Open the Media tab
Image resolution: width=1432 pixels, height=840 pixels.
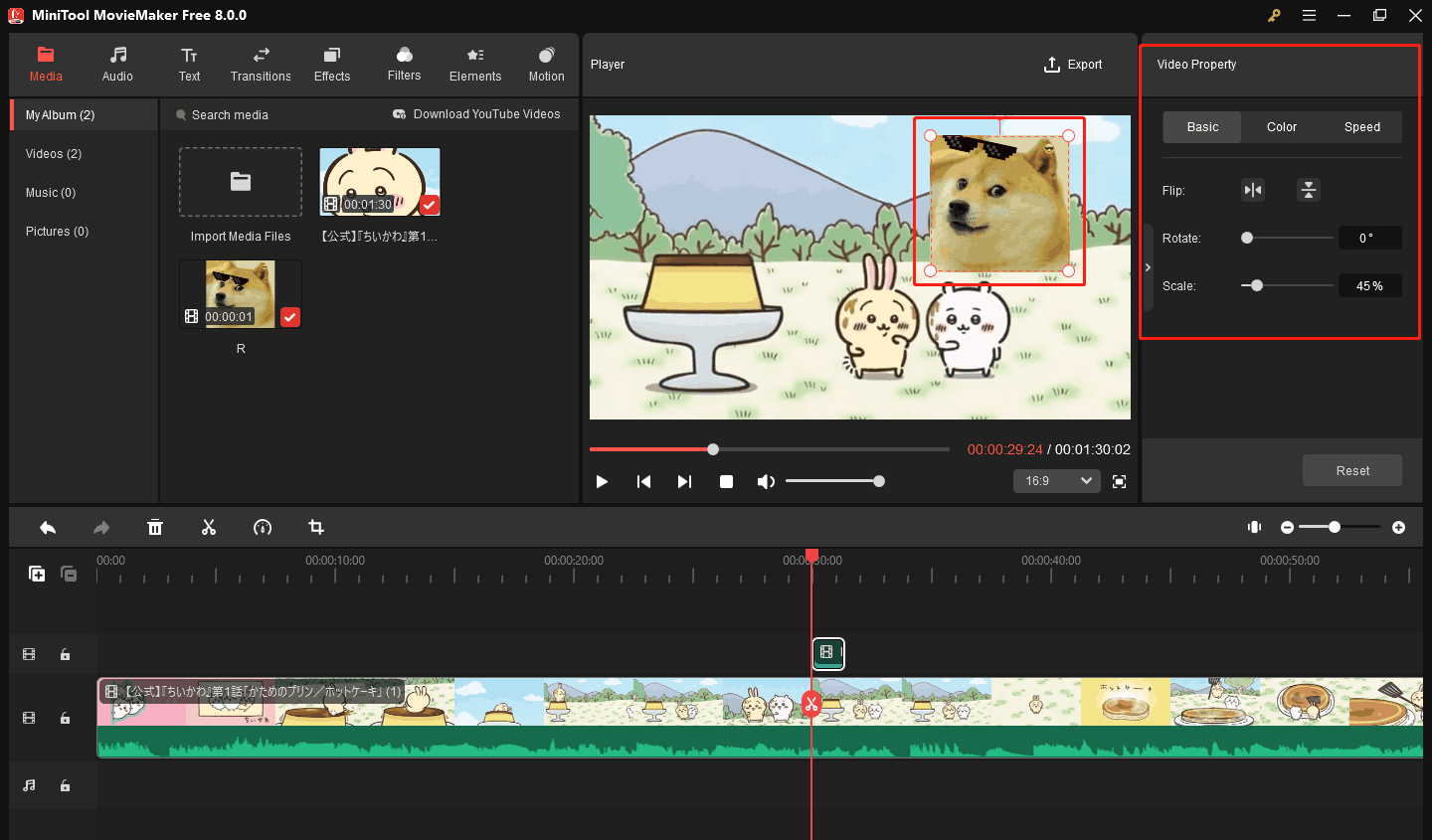tap(46, 65)
